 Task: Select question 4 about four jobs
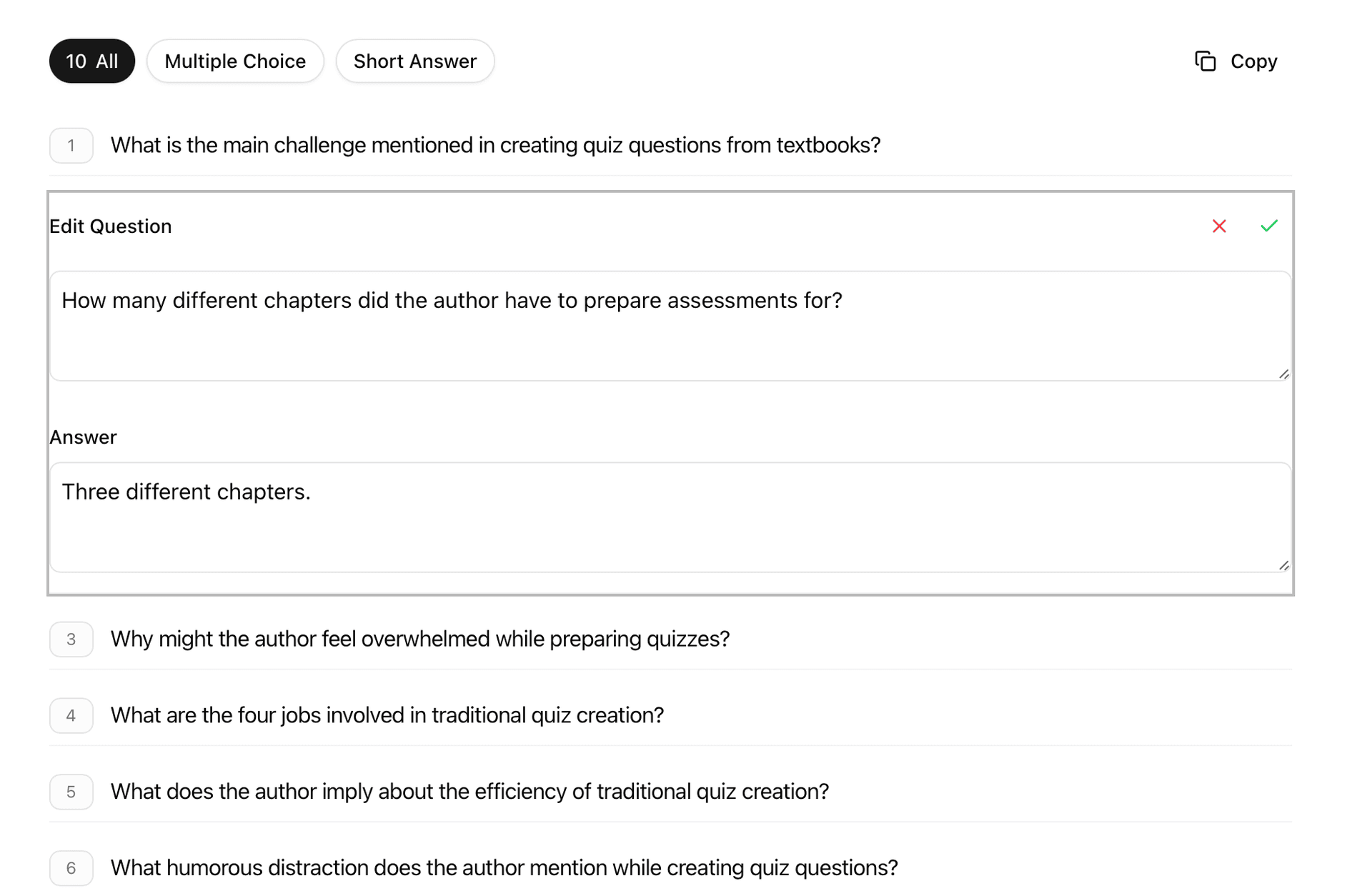coord(387,715)
